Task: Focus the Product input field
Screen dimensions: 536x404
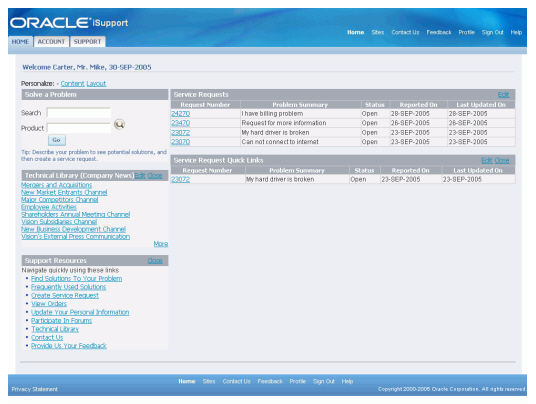Action: [79, 128]
